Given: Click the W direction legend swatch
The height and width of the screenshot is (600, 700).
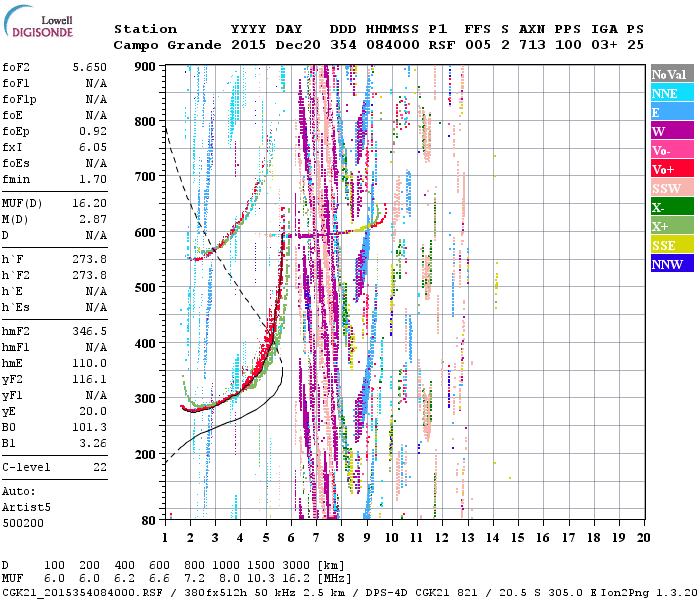Looking at the screenshot, I should 672,131.
